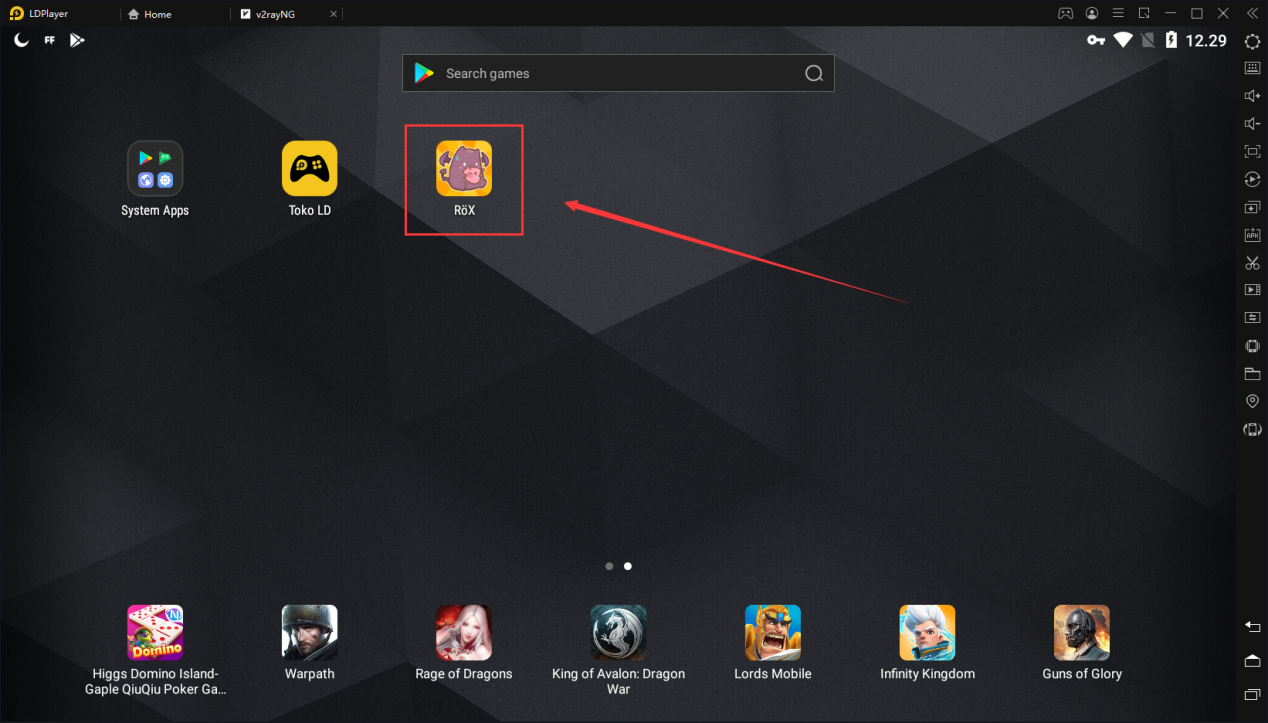The height and width of the screenshot is (723, 1268).
Task: Open keyboard mapping tool in sidebar
Action: [x=1252, y=68]
